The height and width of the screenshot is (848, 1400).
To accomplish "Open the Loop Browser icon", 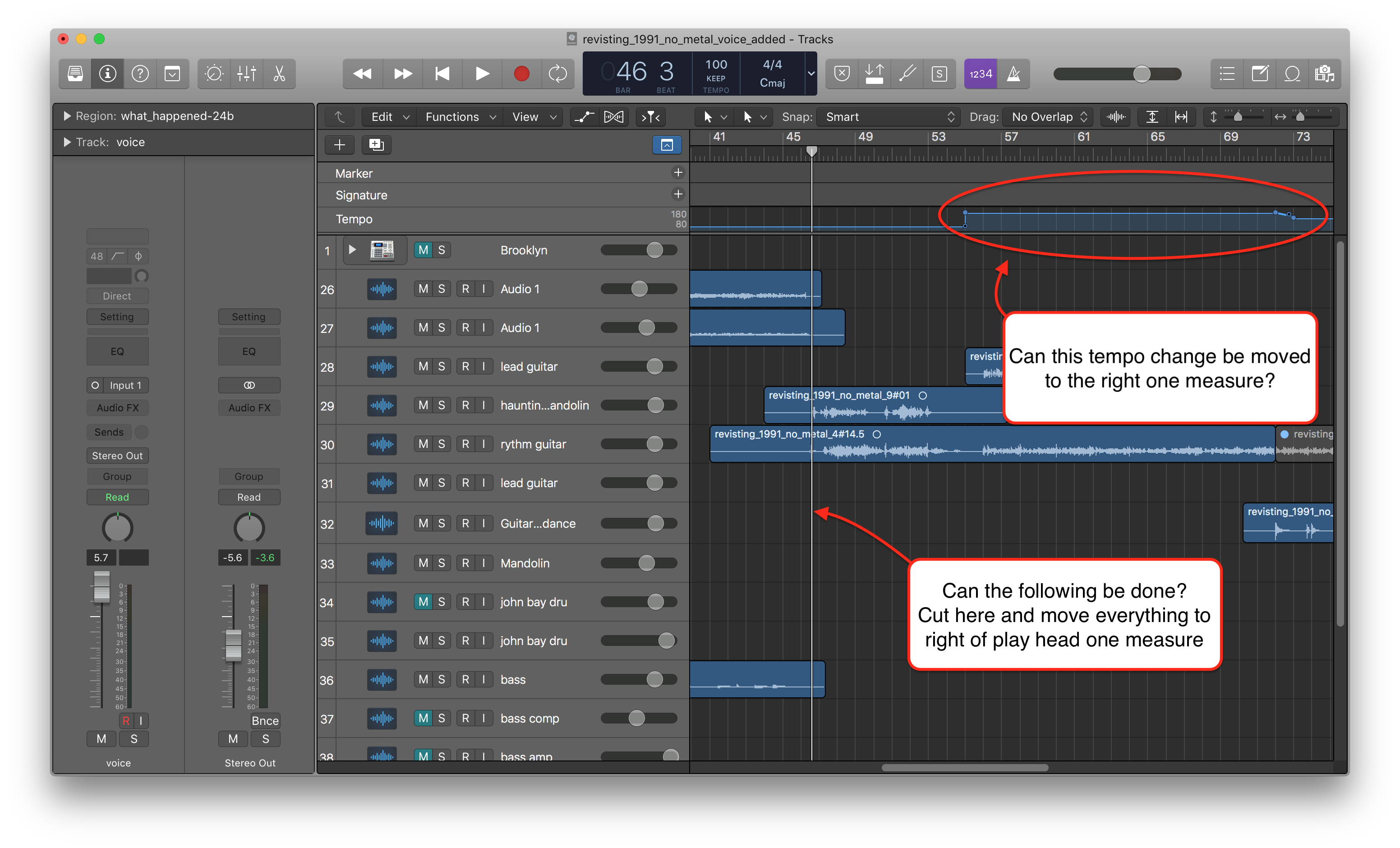I will [x=1292, y=74].
